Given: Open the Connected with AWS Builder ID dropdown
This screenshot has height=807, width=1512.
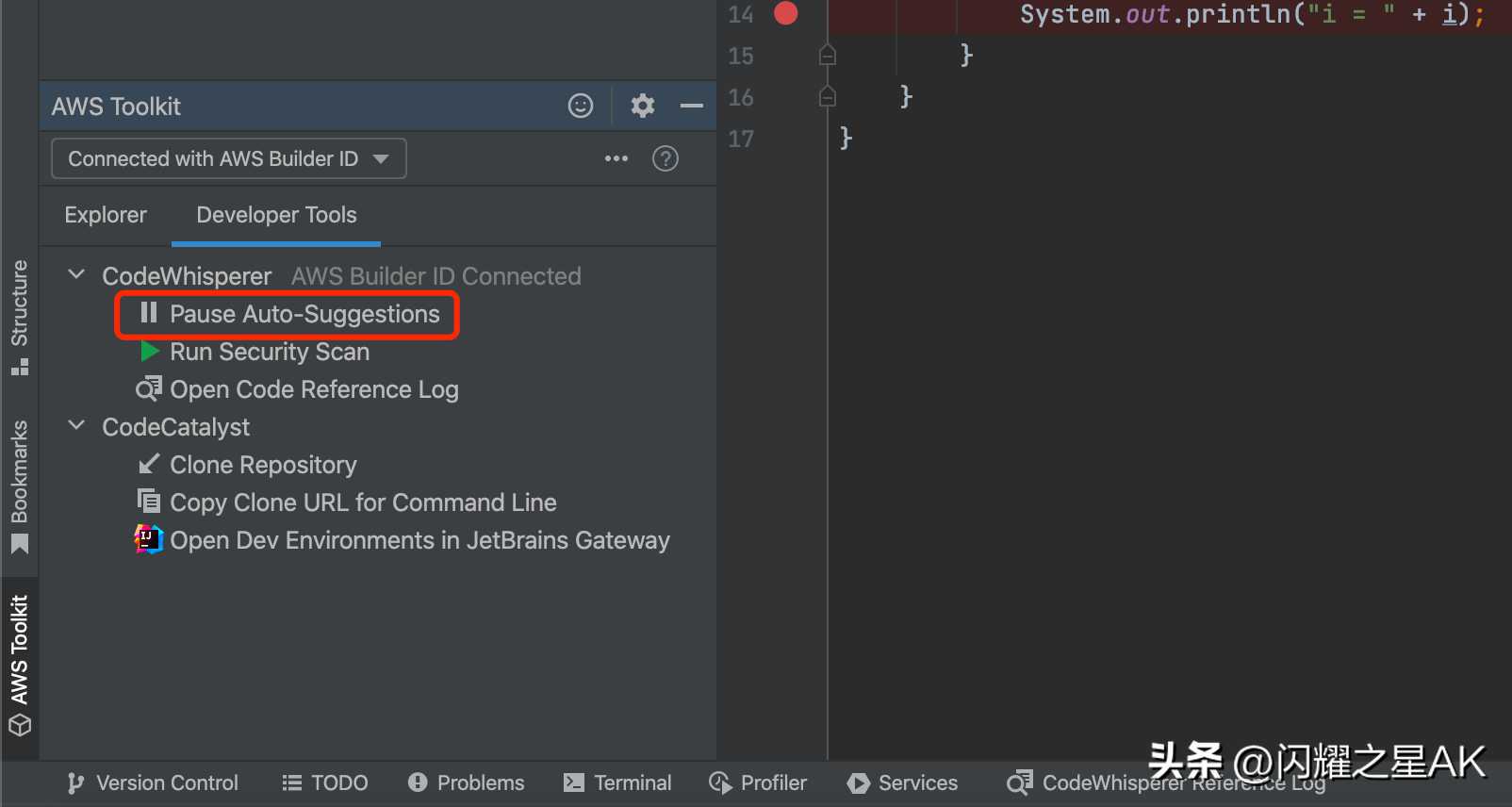Looking at the screenshot, I should coord(229,158).
